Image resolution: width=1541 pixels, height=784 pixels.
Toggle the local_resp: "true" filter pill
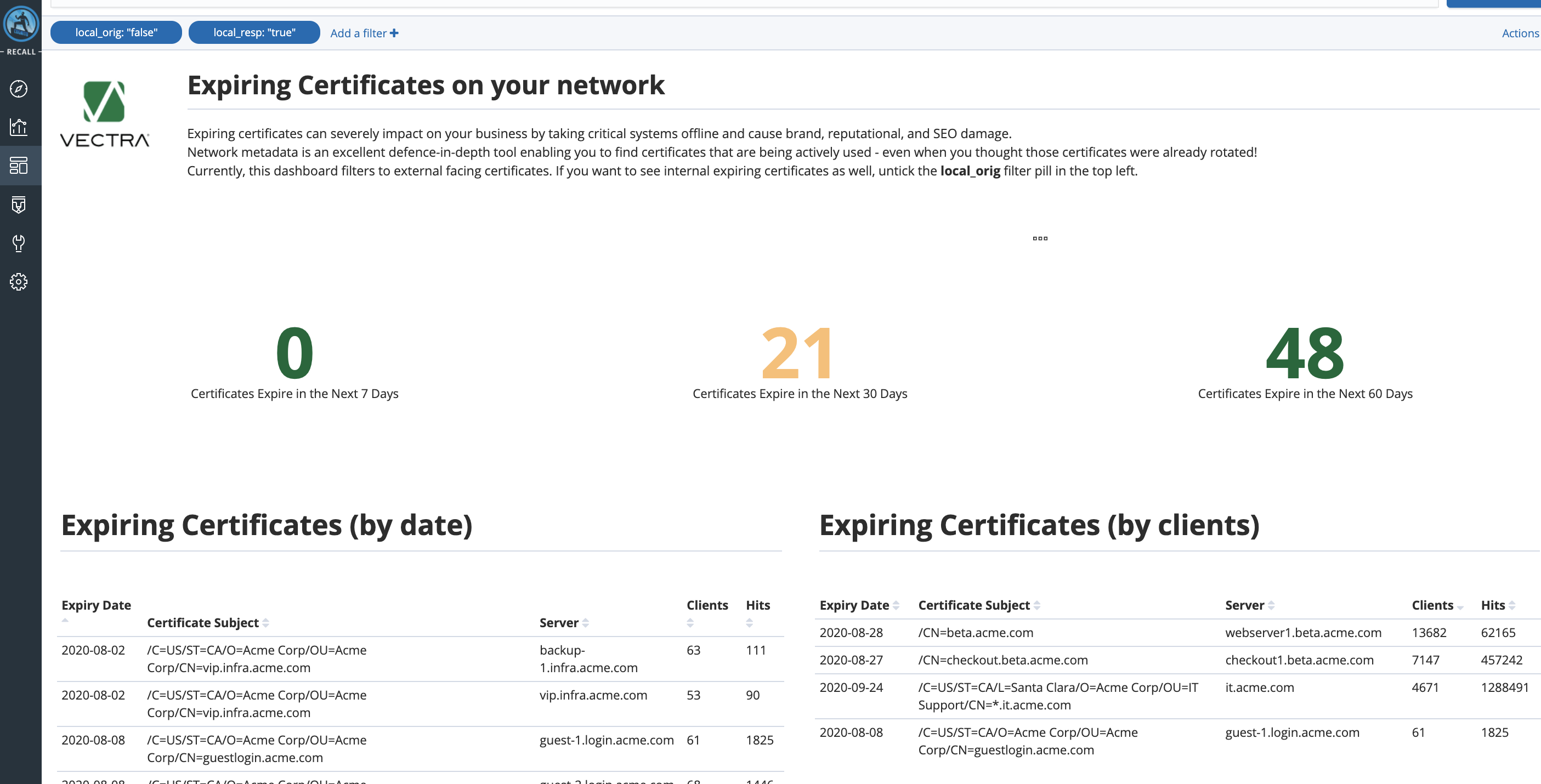click(x=254, y=32)
